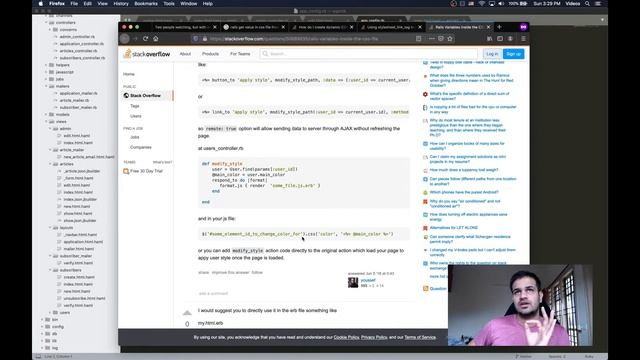Reload the page in Firefox
Screen dimensions: 640x360
(145, 38)
